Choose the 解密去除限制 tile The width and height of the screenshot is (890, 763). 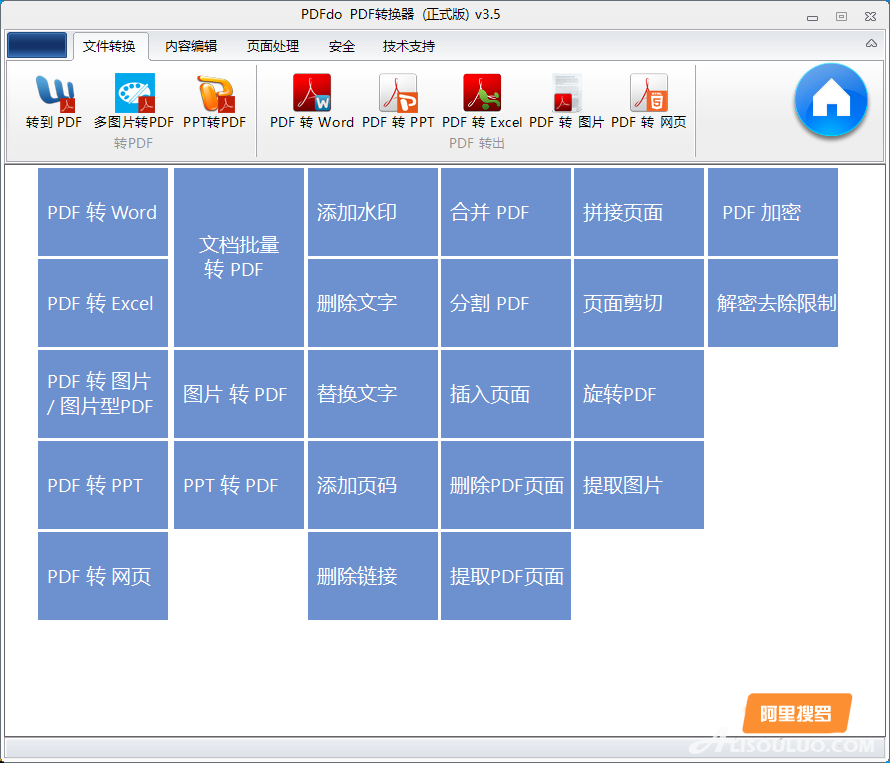point(773,303)
